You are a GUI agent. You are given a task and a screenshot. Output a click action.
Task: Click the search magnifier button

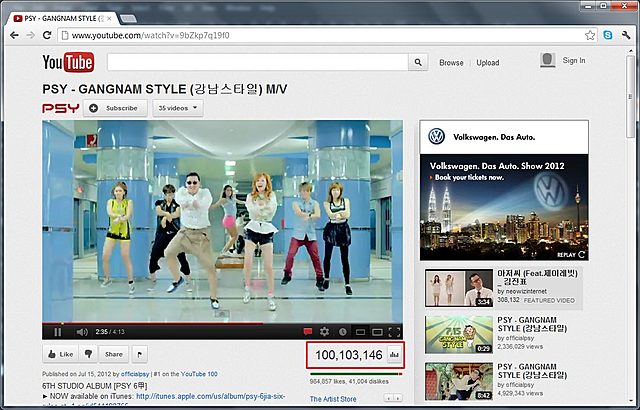coord(418,62)
